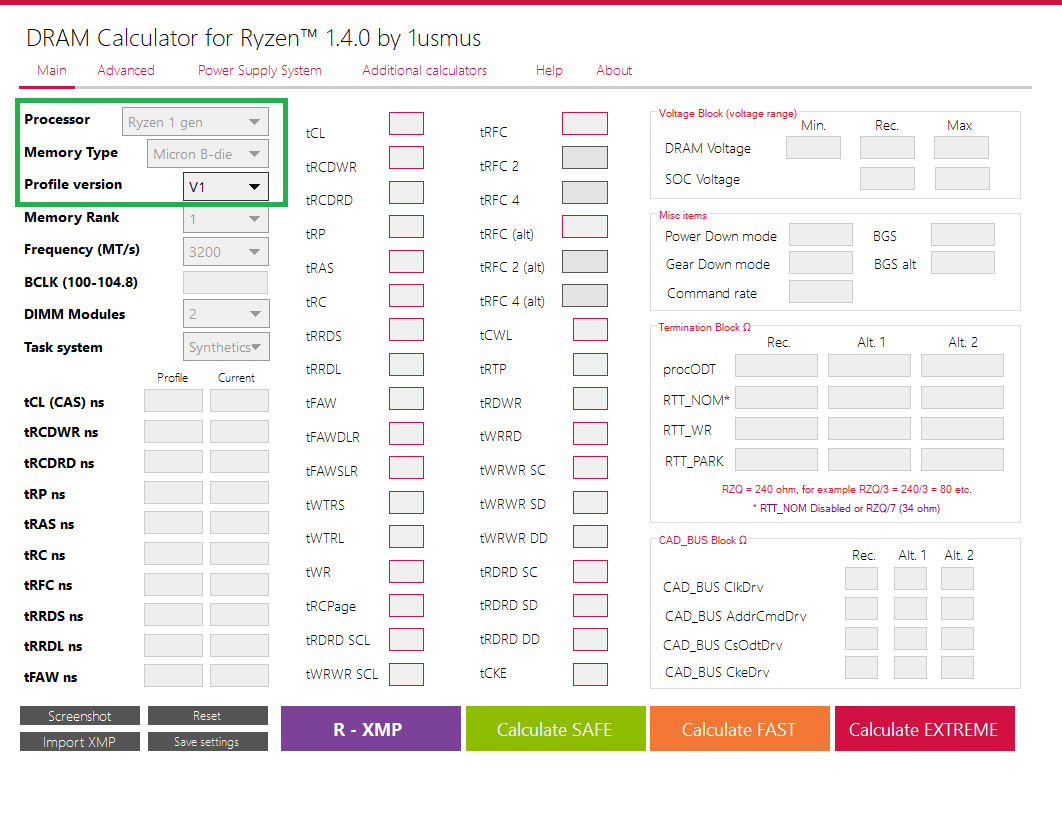The height and width of the screenshot is (825, 1062).
Task: Click the tRFC (alt) timing field
Action: point(585,227)
